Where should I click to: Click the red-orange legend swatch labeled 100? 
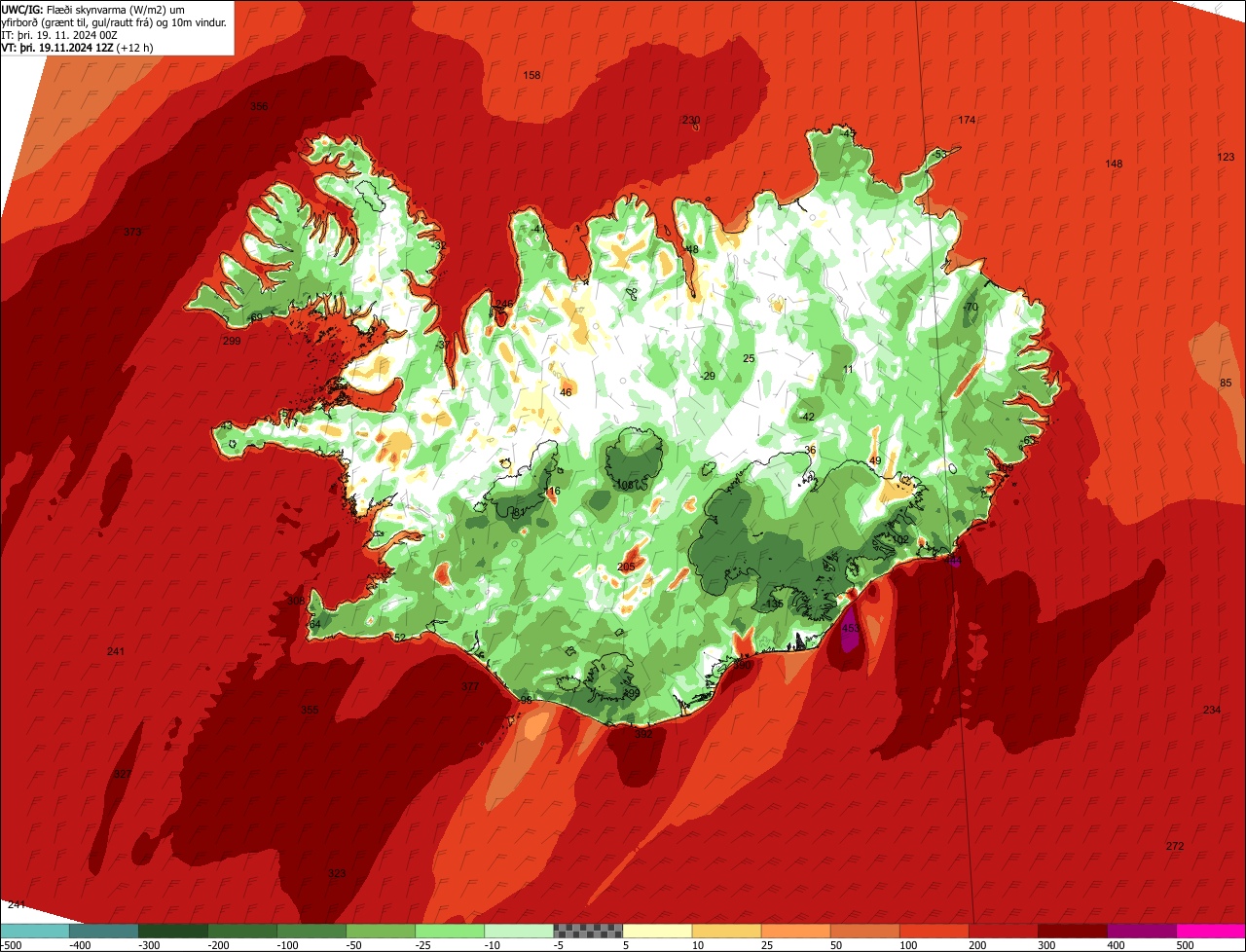point(934,931)
